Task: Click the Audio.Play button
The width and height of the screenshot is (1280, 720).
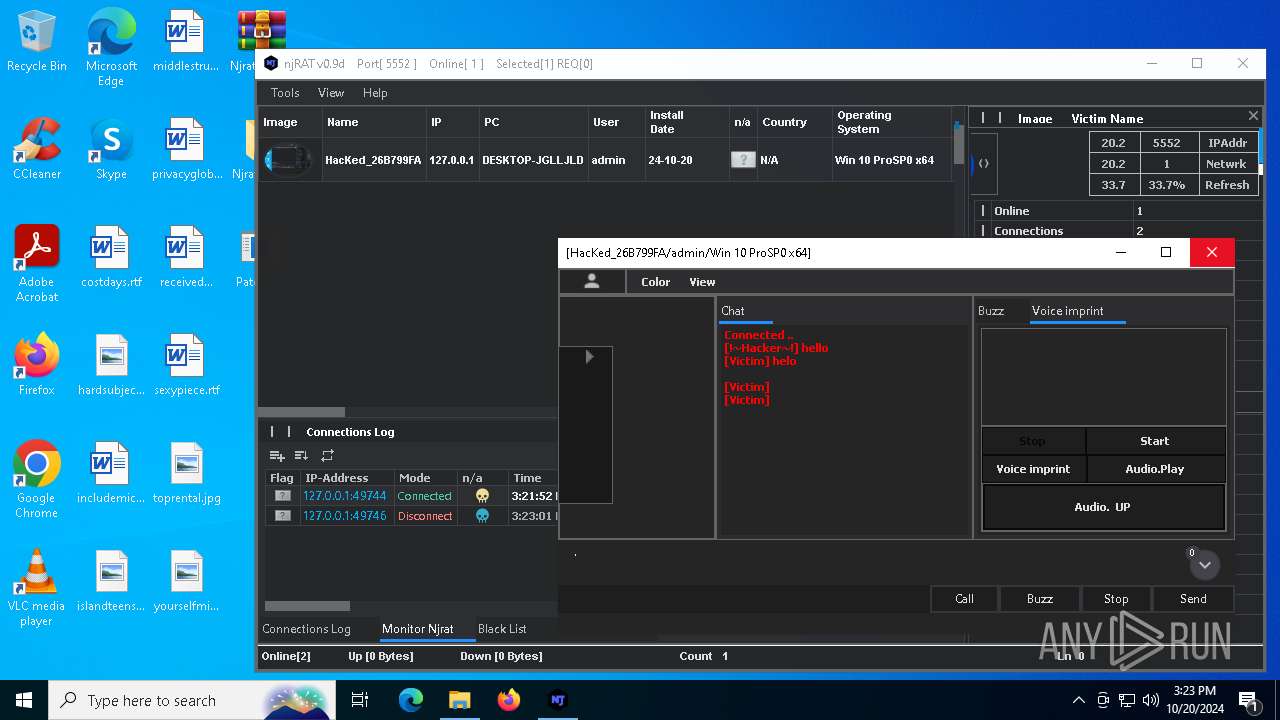Action: (1155, 469)
